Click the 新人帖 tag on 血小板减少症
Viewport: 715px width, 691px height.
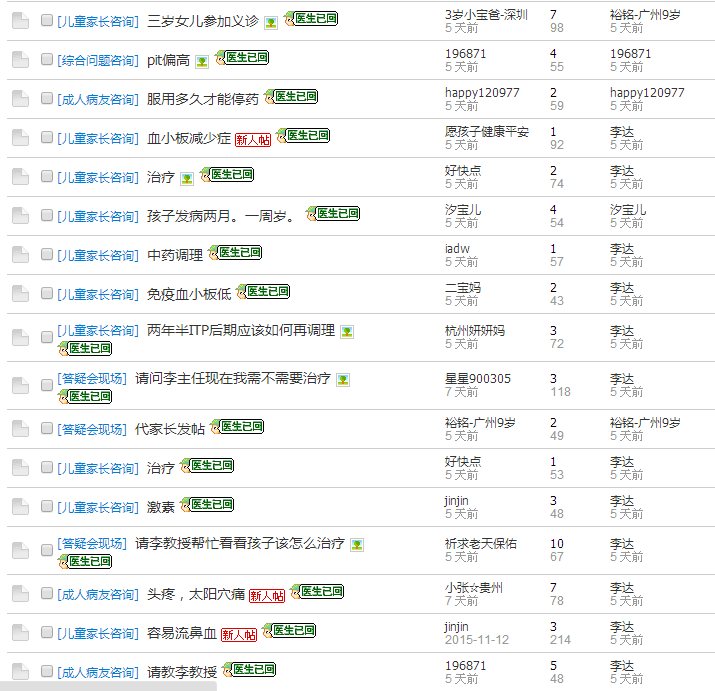click(x=253, y=140)
